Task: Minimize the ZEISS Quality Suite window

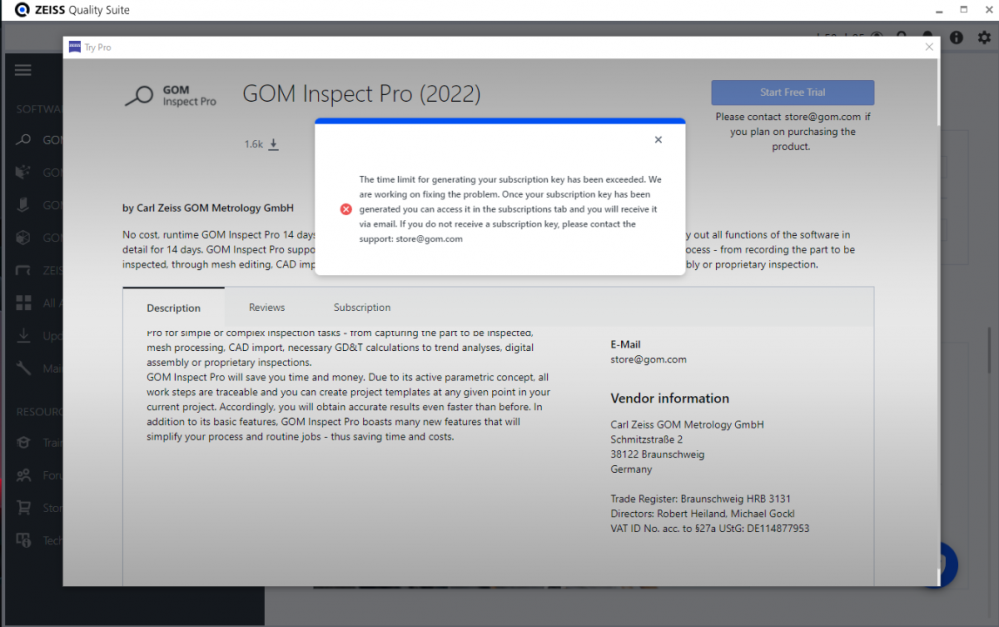Action: click(939, 10)
